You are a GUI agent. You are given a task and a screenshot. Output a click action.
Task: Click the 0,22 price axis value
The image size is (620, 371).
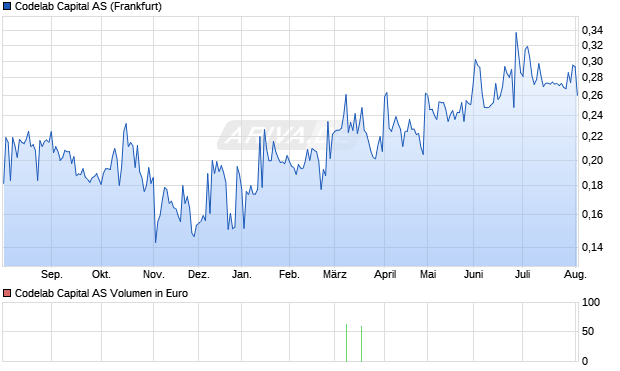point(592,136)
